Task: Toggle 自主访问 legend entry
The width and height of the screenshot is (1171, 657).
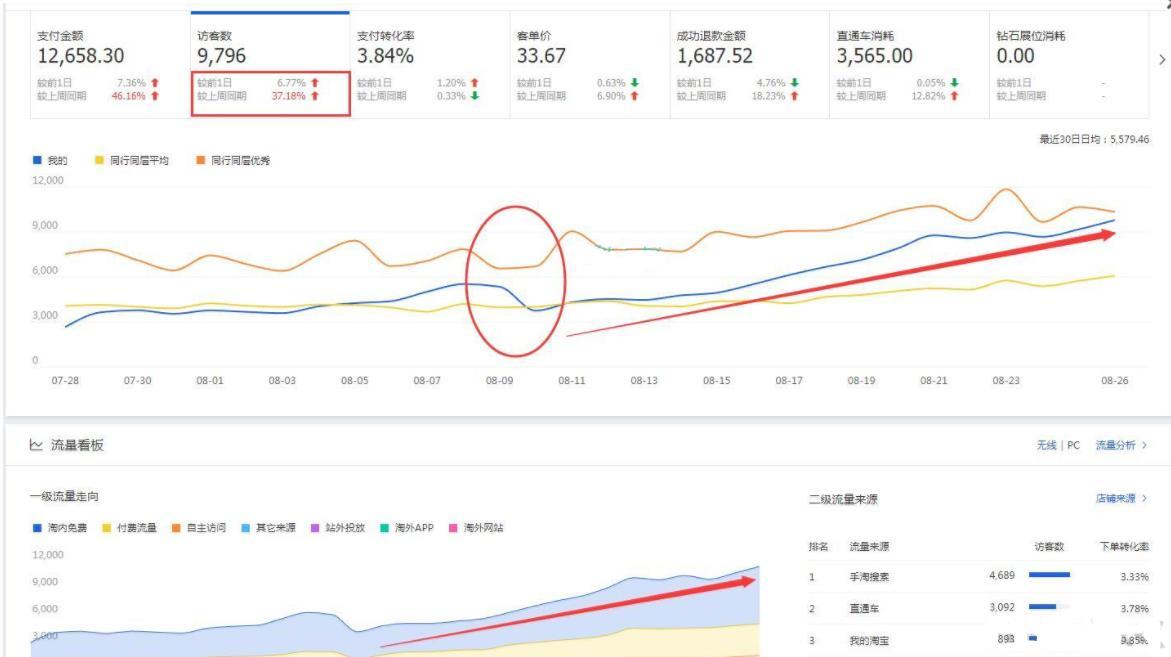Action: click(x=198, y=528)
